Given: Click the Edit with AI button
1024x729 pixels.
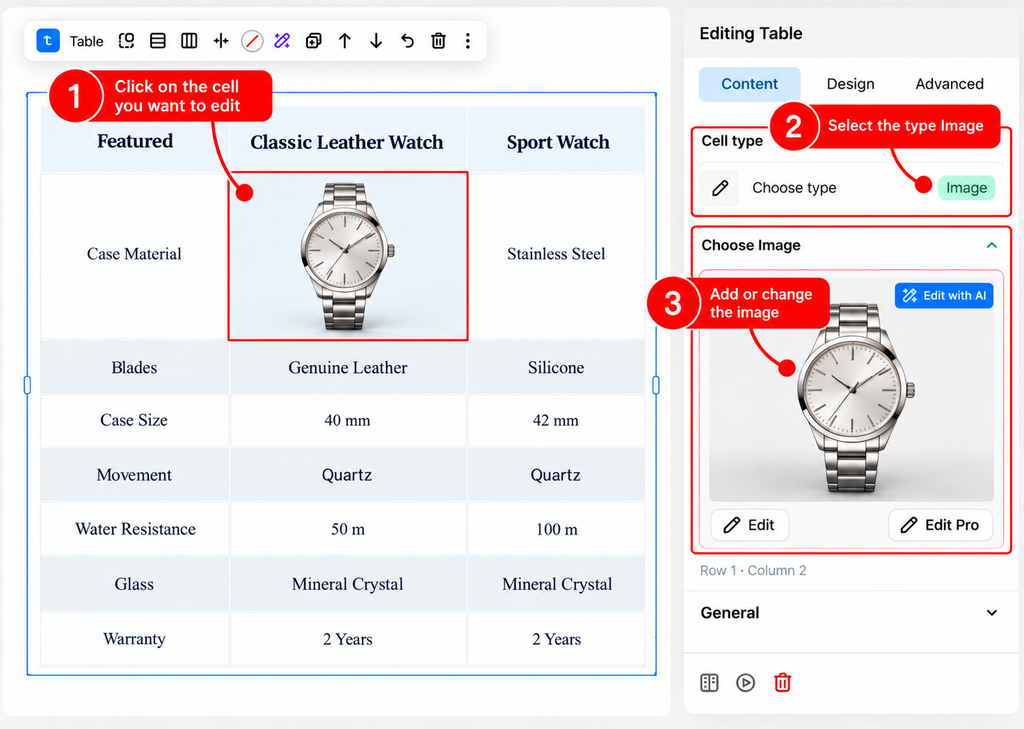Looking at the screenshot, I should tap(944, 296).
